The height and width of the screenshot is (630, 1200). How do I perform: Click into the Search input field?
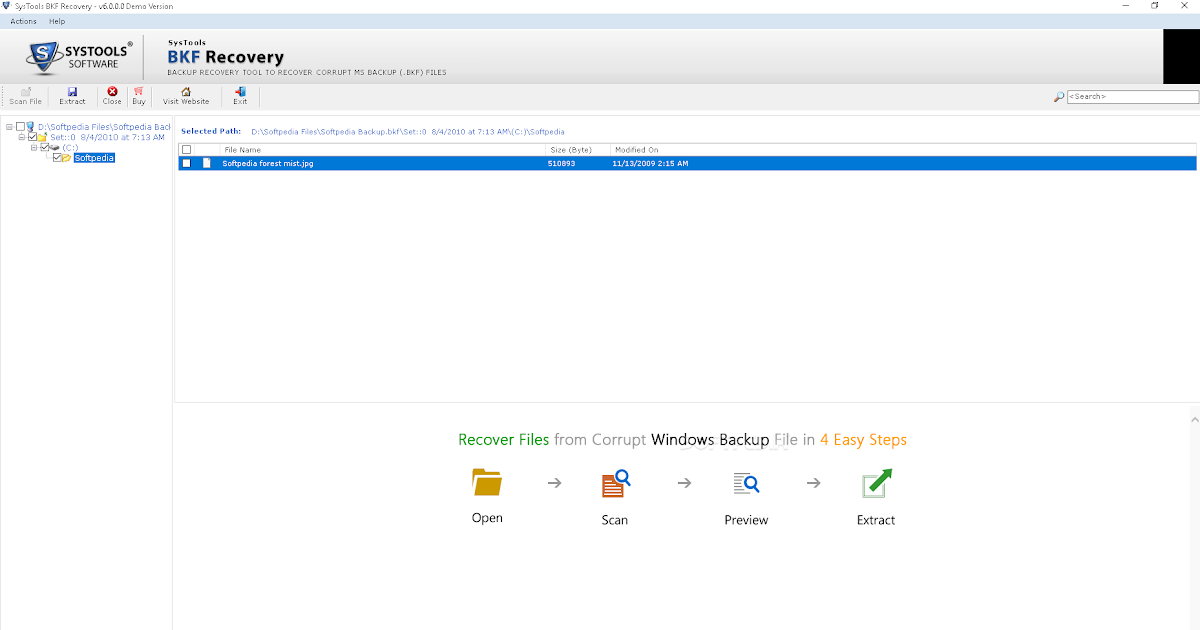[x=1132, y=97]
